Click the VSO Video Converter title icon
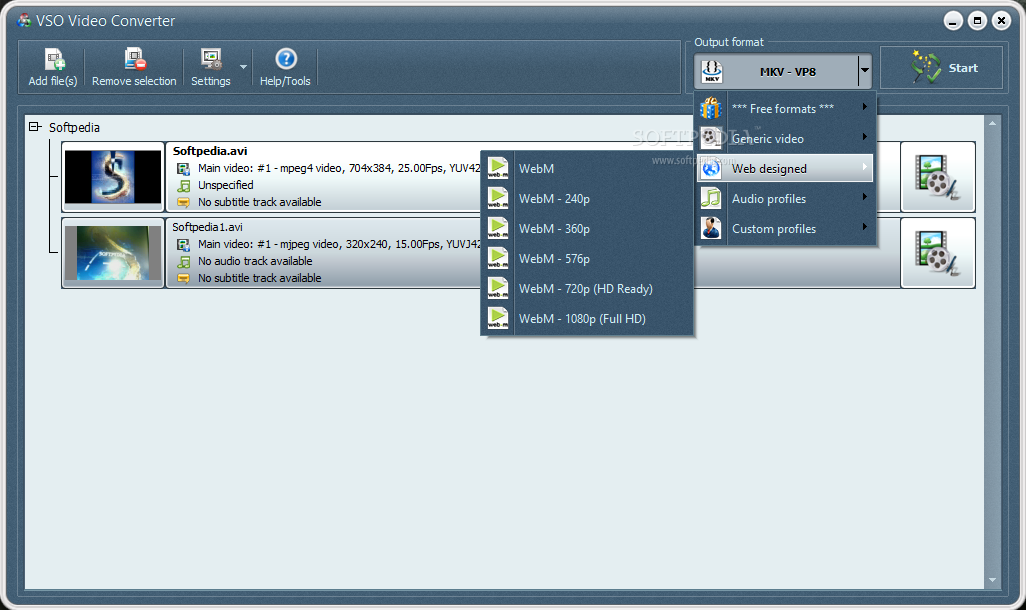The height and width of the screenshot is (610, 1026). [24, 20]
